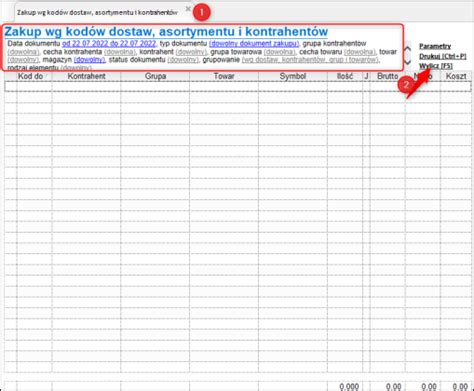The height and width of the screenshot is (391, 474).
Task: Sort by the Kontrahent column header
Action: click(86, 76)
